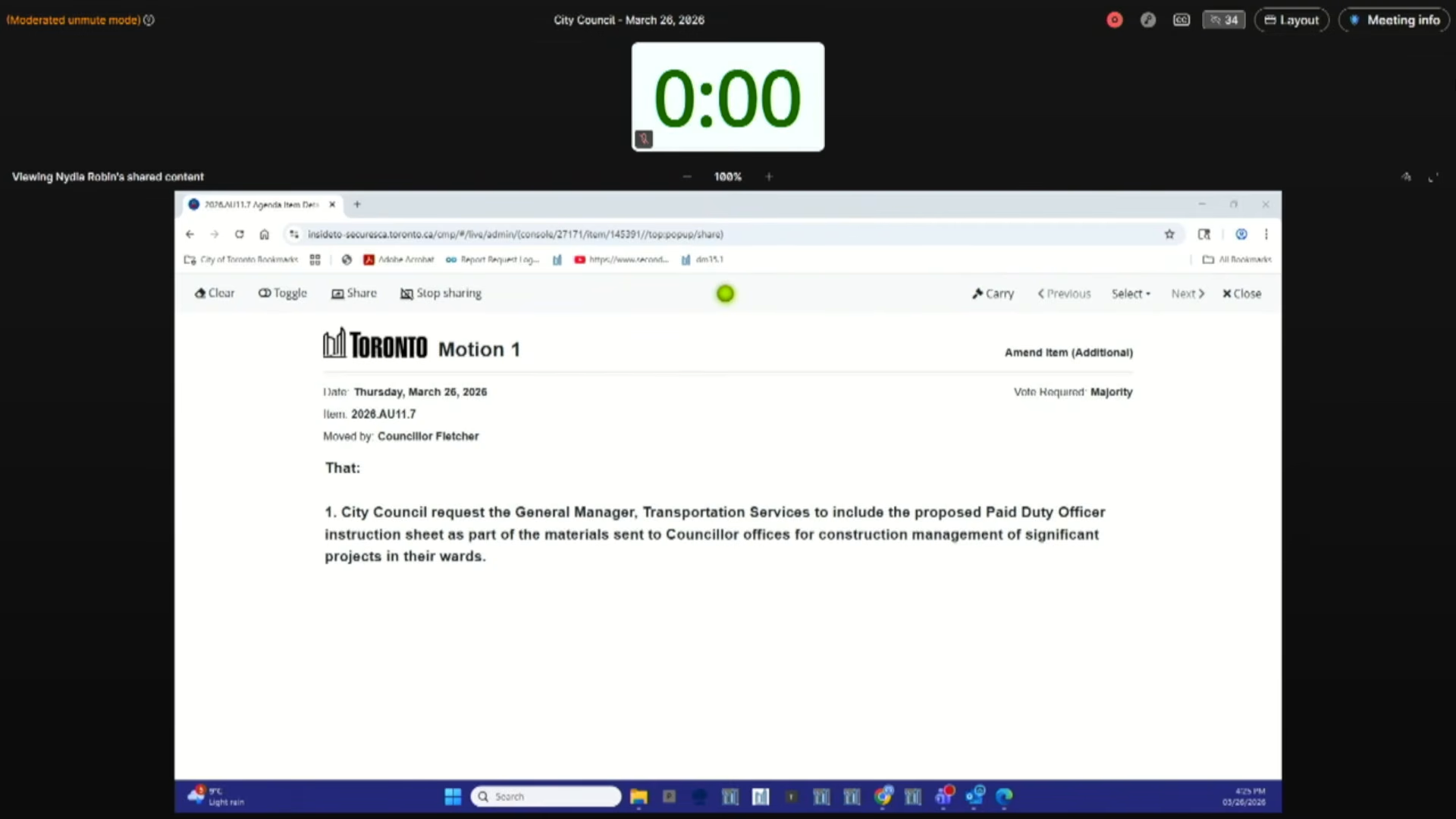Click the info icon next to Moderated unmute mode
Screen dimensions: 1456x819
(149, 20)
